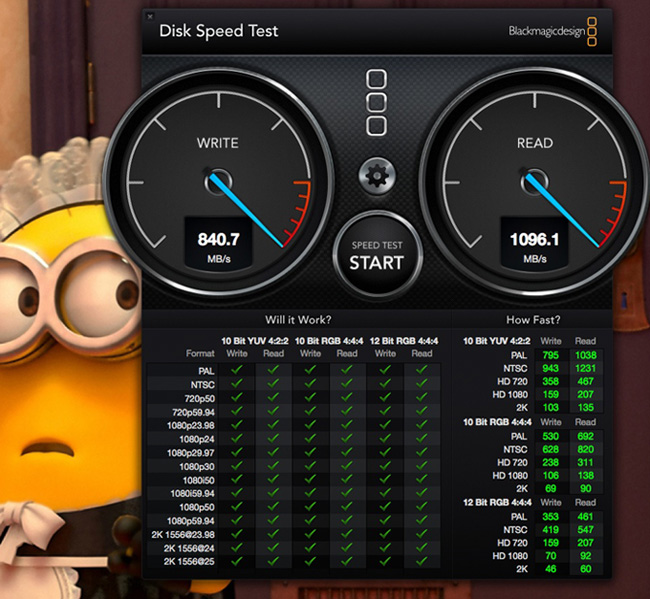Click 10 Bit RGB PAL write value 530

point(551,436)
